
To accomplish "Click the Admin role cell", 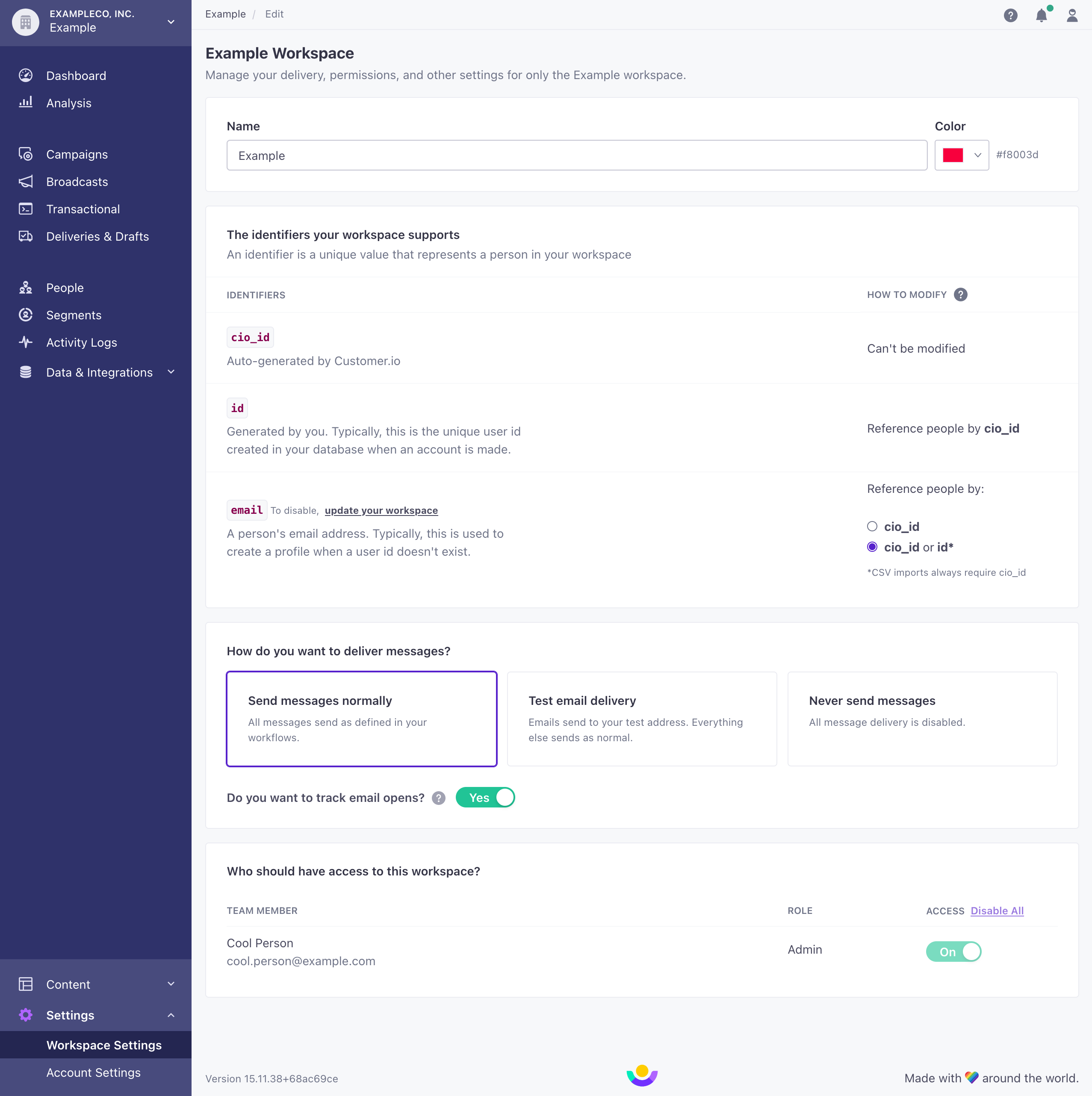I will pyautogui.click(x=805, y=950).
